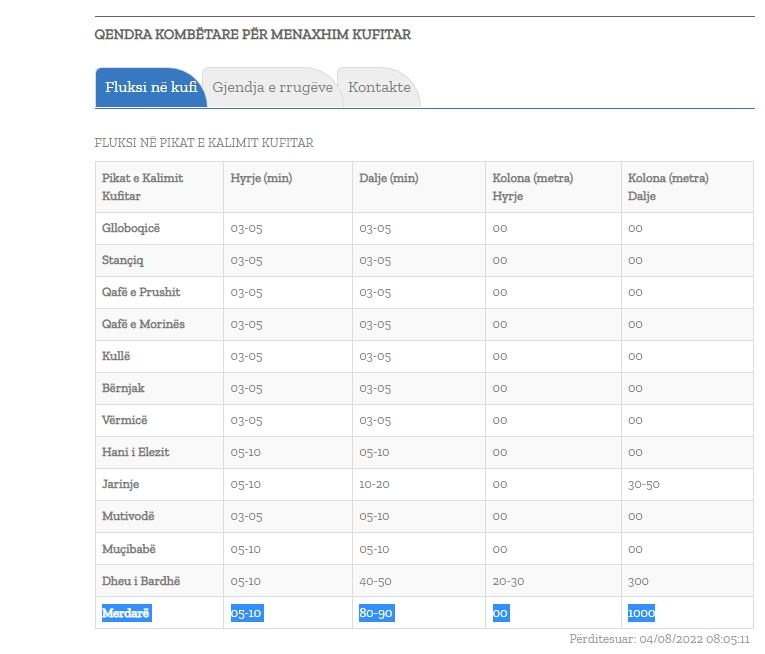Viewport: 765px width, 654px height.
Task: Click the Përditësuar timestamp text
Action: click(659, 639)
